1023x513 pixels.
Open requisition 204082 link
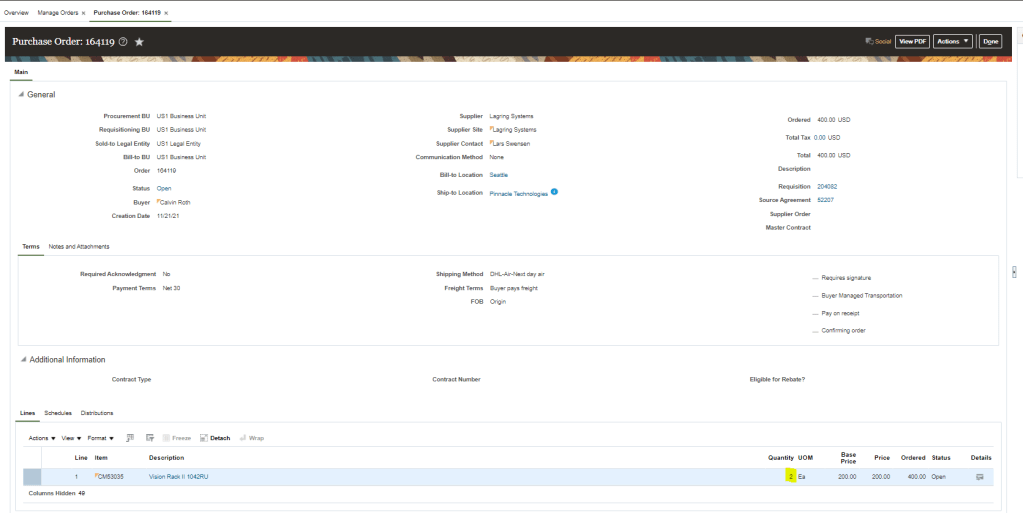827,186
